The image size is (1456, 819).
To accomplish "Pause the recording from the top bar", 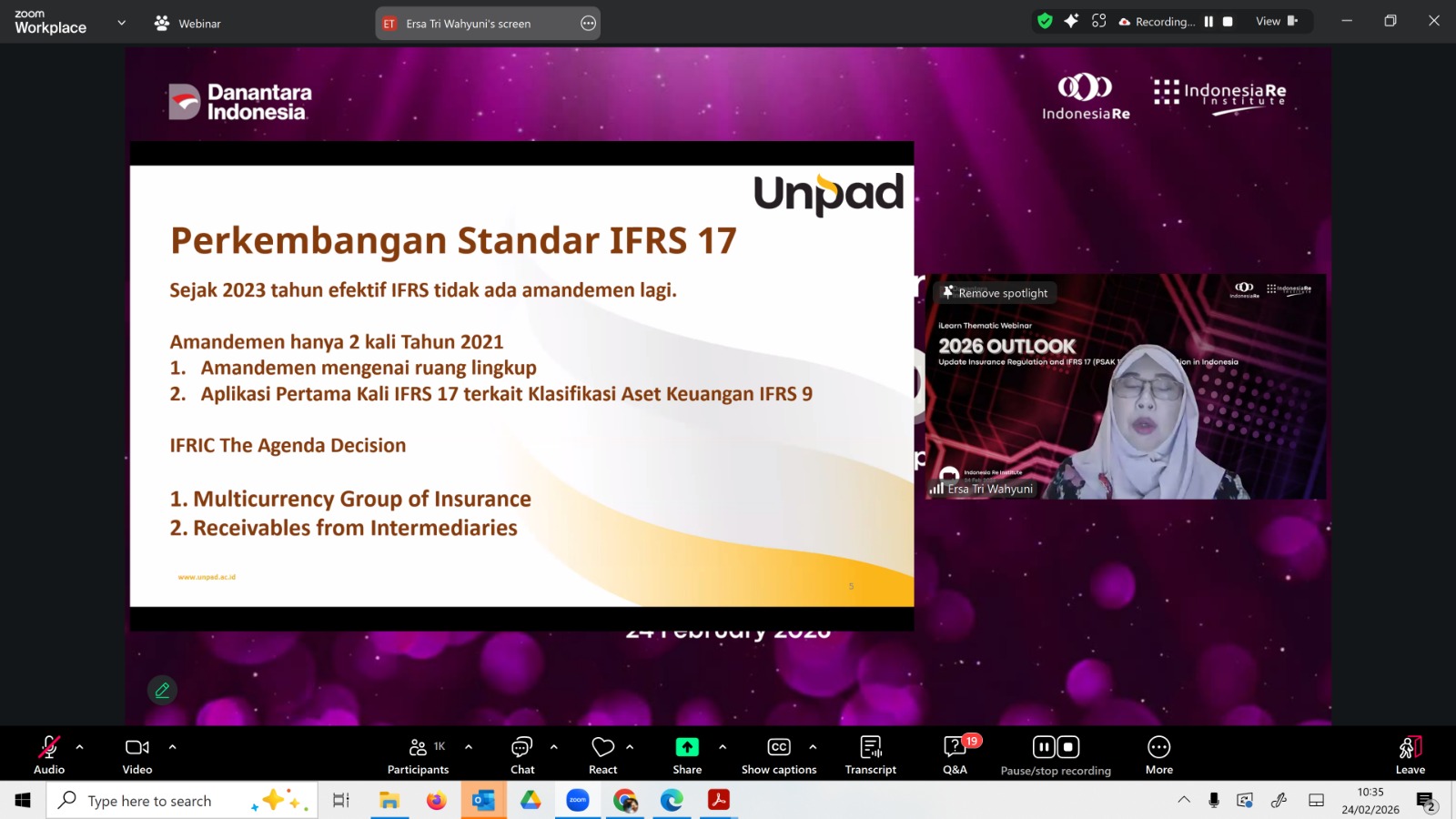I will click(1208, 22).
